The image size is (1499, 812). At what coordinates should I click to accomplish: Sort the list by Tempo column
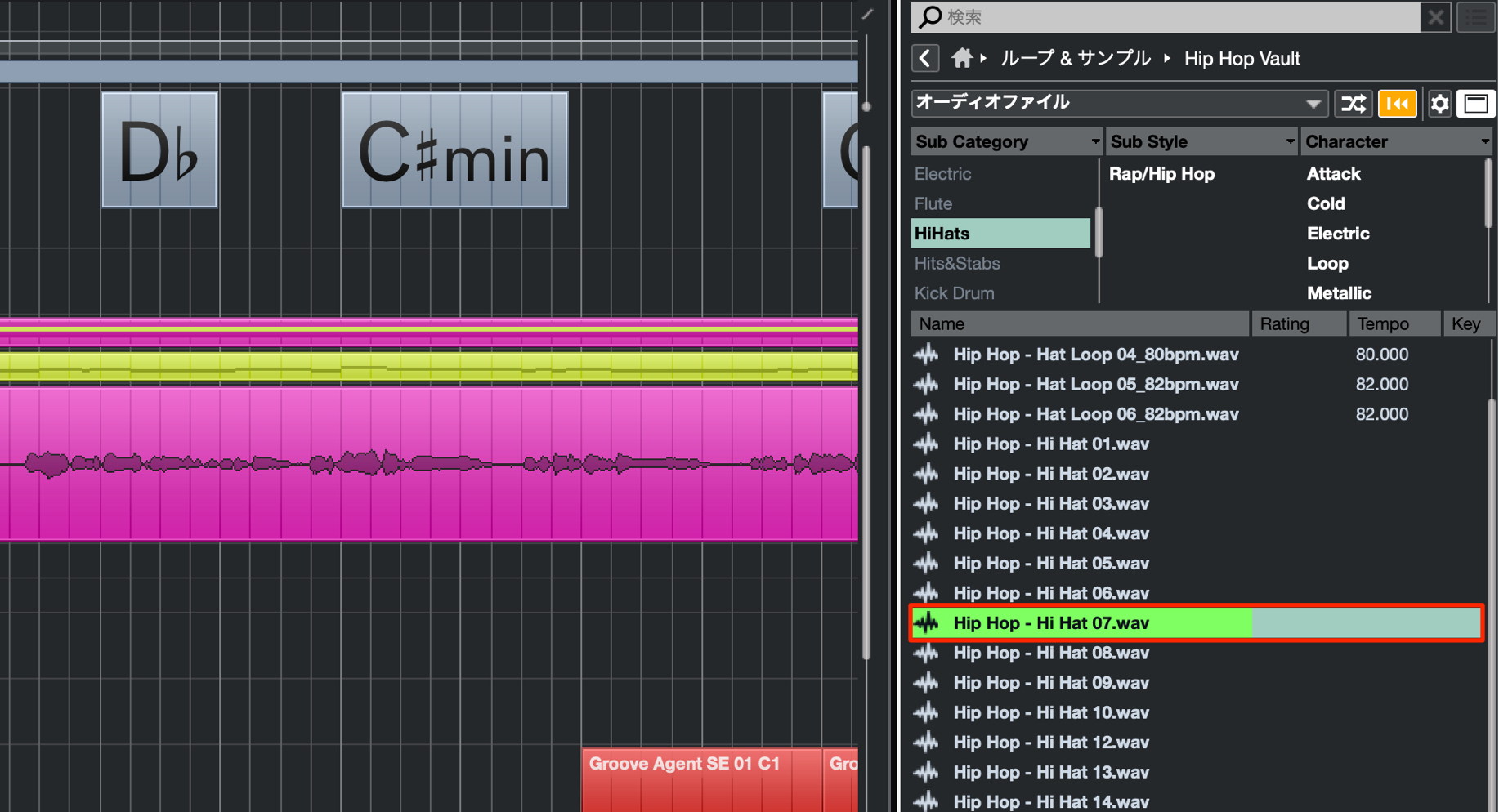[x=1394, y=324]
